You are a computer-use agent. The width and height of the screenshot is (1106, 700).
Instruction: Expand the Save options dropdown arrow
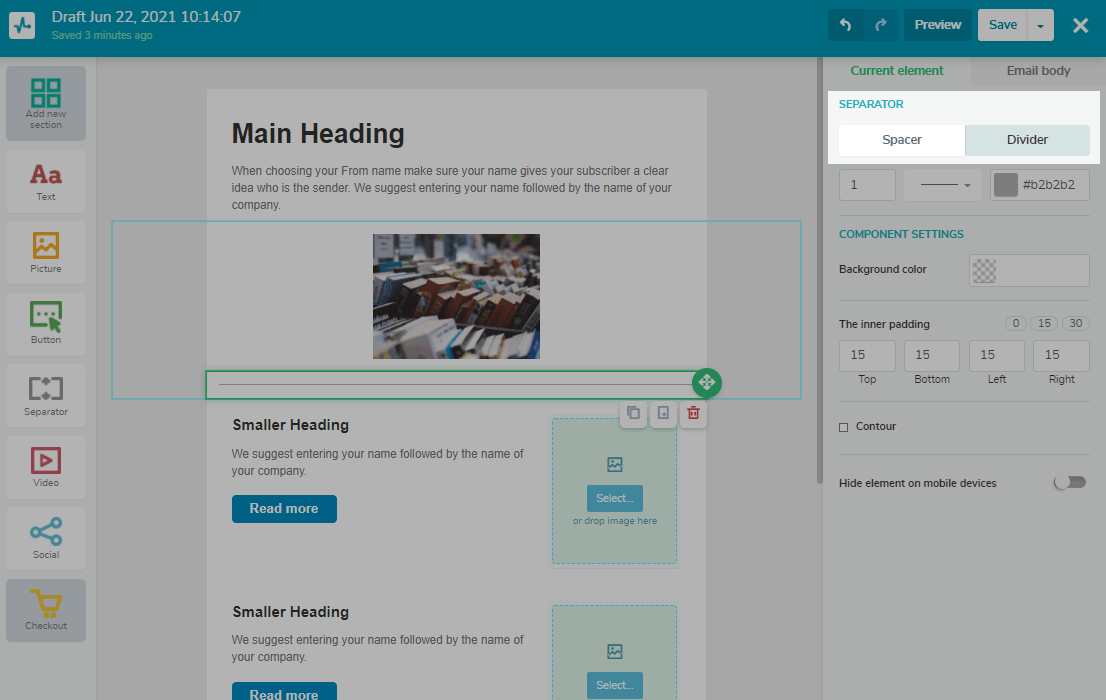pos(1040,26)
